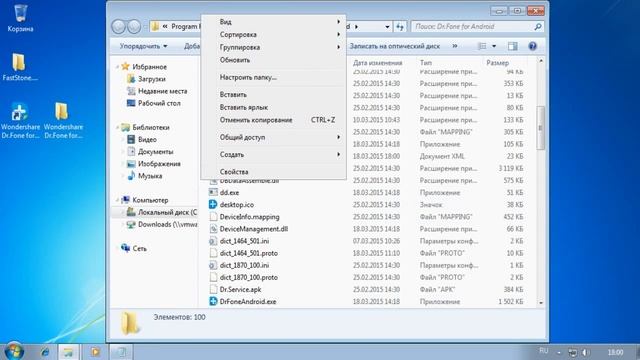Click the dict_1464_501.ini file icon
The width and height of the screenshot is (640, 360).
(x=213, y=241)
